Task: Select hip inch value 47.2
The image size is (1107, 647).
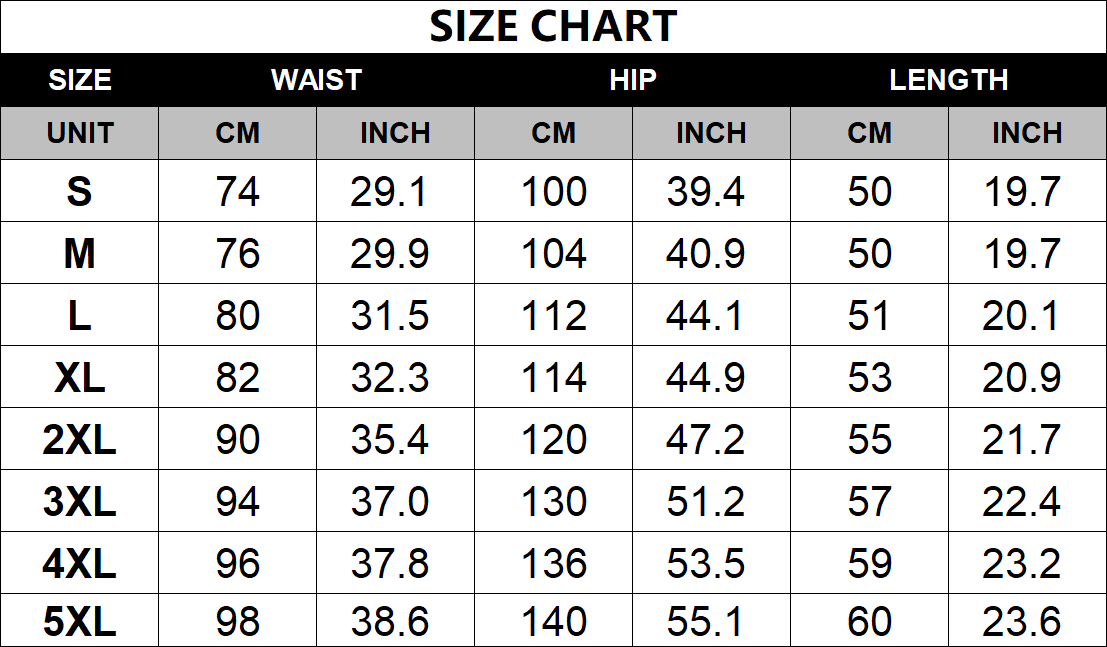Action: click(x=705, y=439)
